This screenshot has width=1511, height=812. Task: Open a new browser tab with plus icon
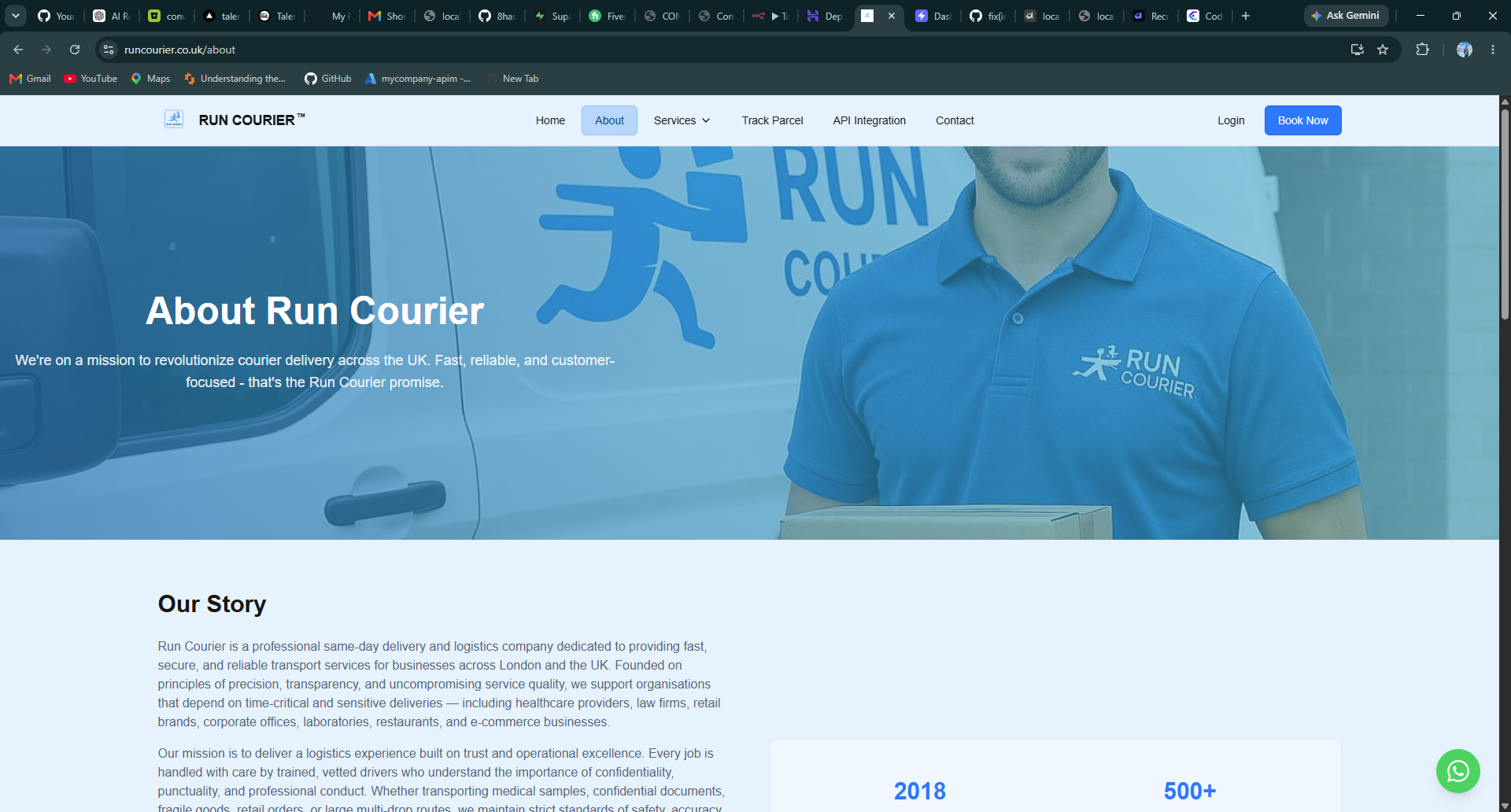(1246, 16)
